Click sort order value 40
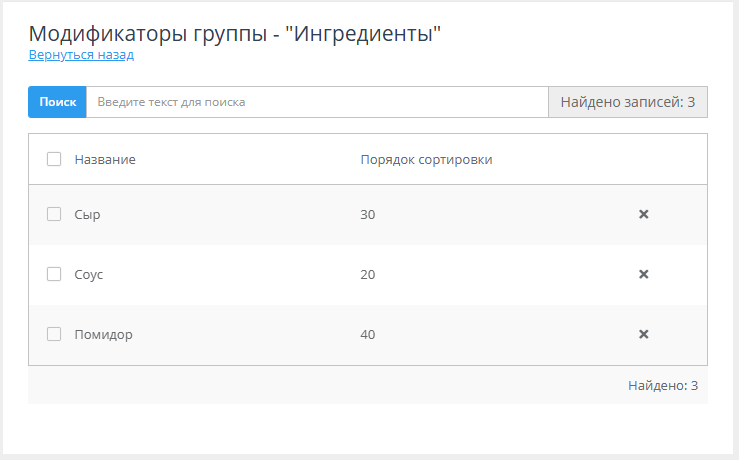This screenshot has width=739, height=460. (x=368, y=334)
